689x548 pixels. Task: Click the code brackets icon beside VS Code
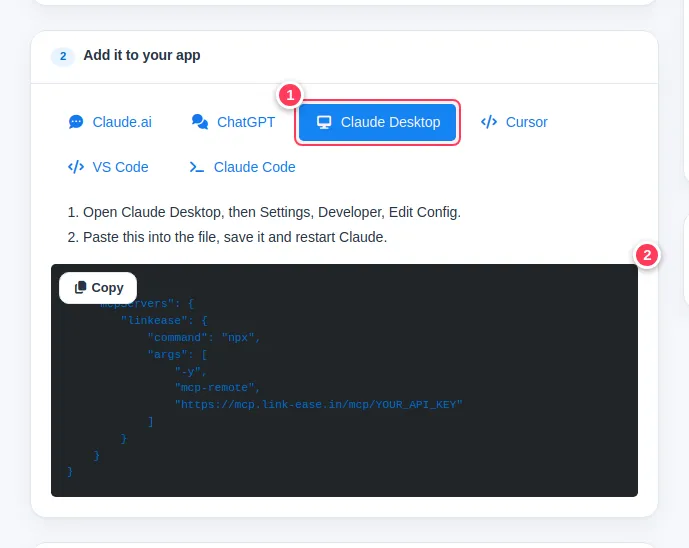pyautogui.click(x=76, y=167)
